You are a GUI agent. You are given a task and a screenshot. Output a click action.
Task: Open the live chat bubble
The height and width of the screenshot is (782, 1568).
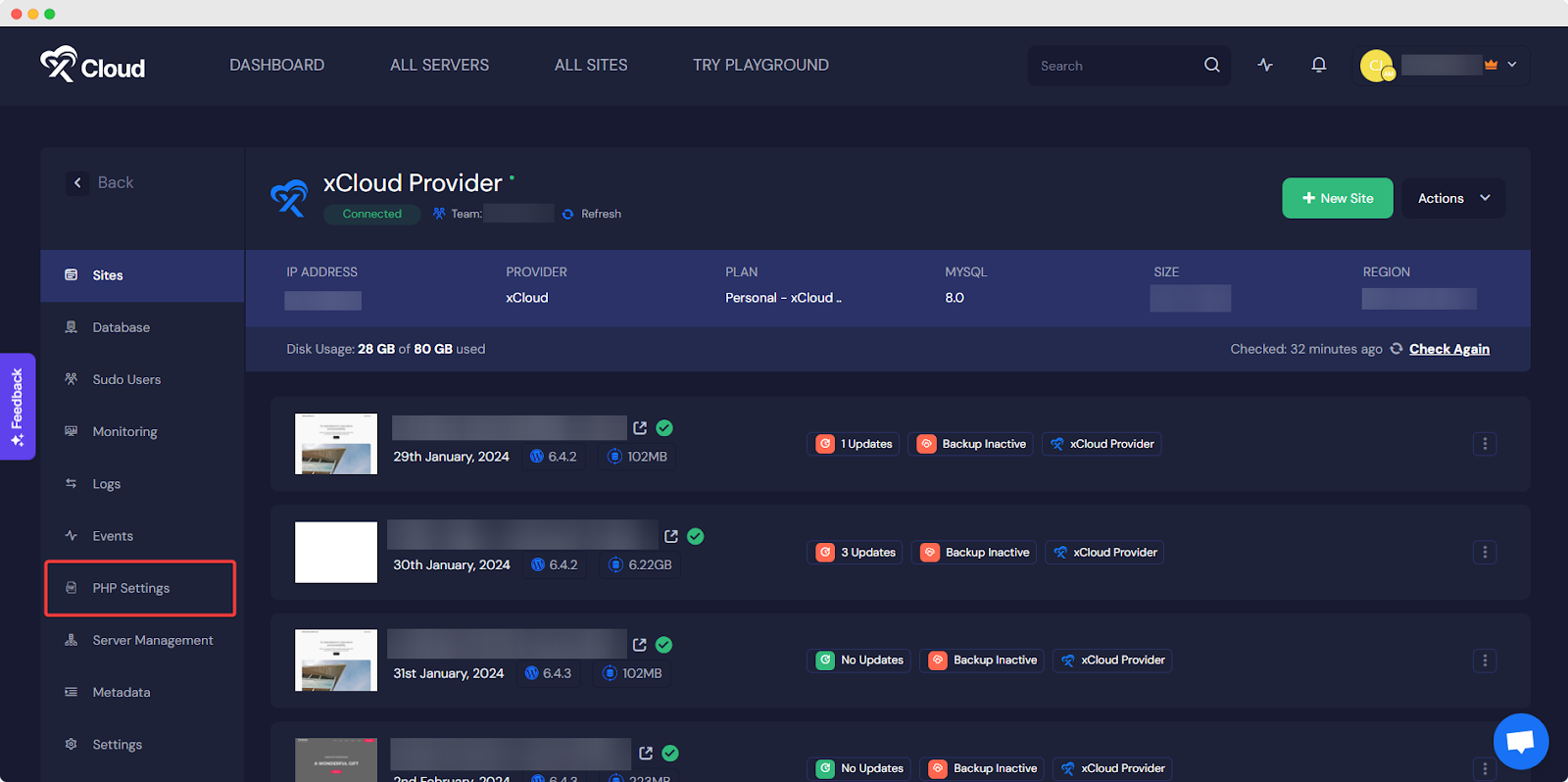coord(1520,741)
